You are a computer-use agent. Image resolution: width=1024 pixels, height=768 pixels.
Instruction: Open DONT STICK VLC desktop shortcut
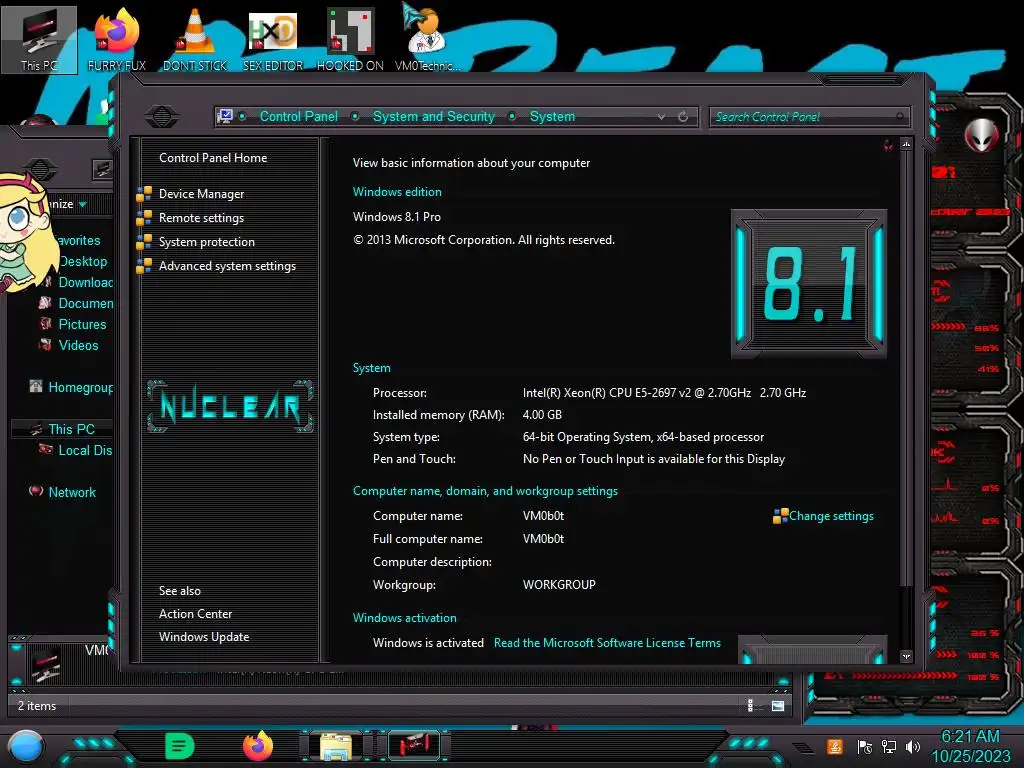click(195, 39)
